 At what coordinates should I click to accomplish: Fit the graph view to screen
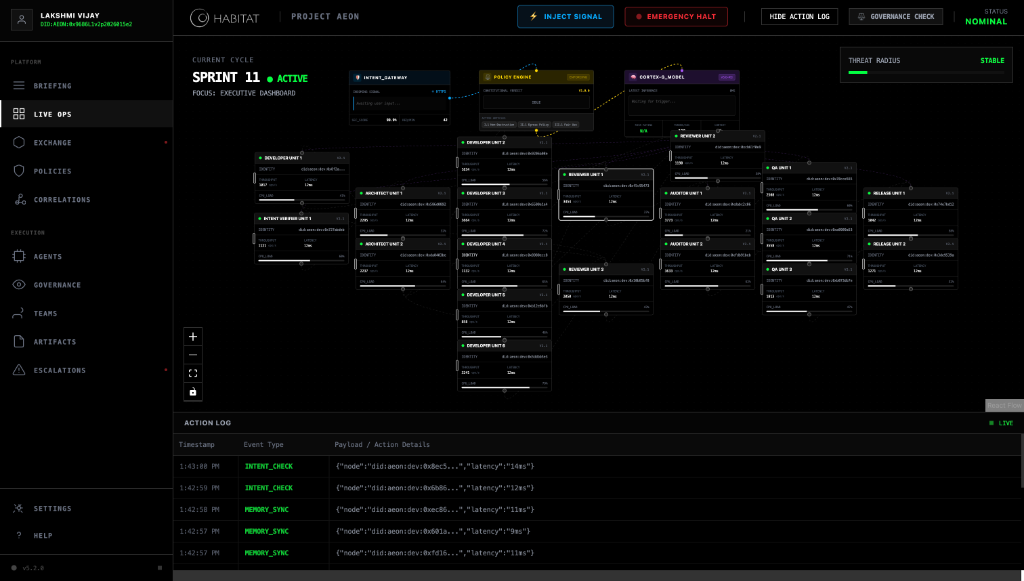[193, 373]
